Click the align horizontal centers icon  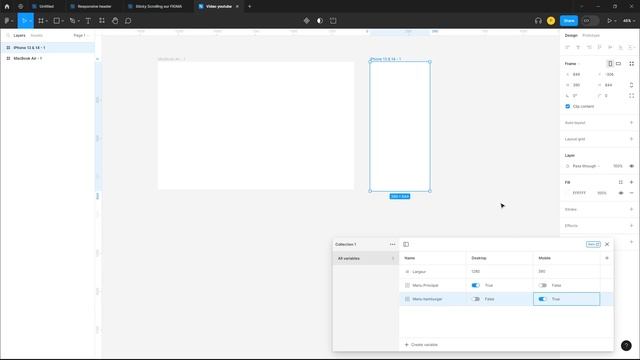(578, 47)
